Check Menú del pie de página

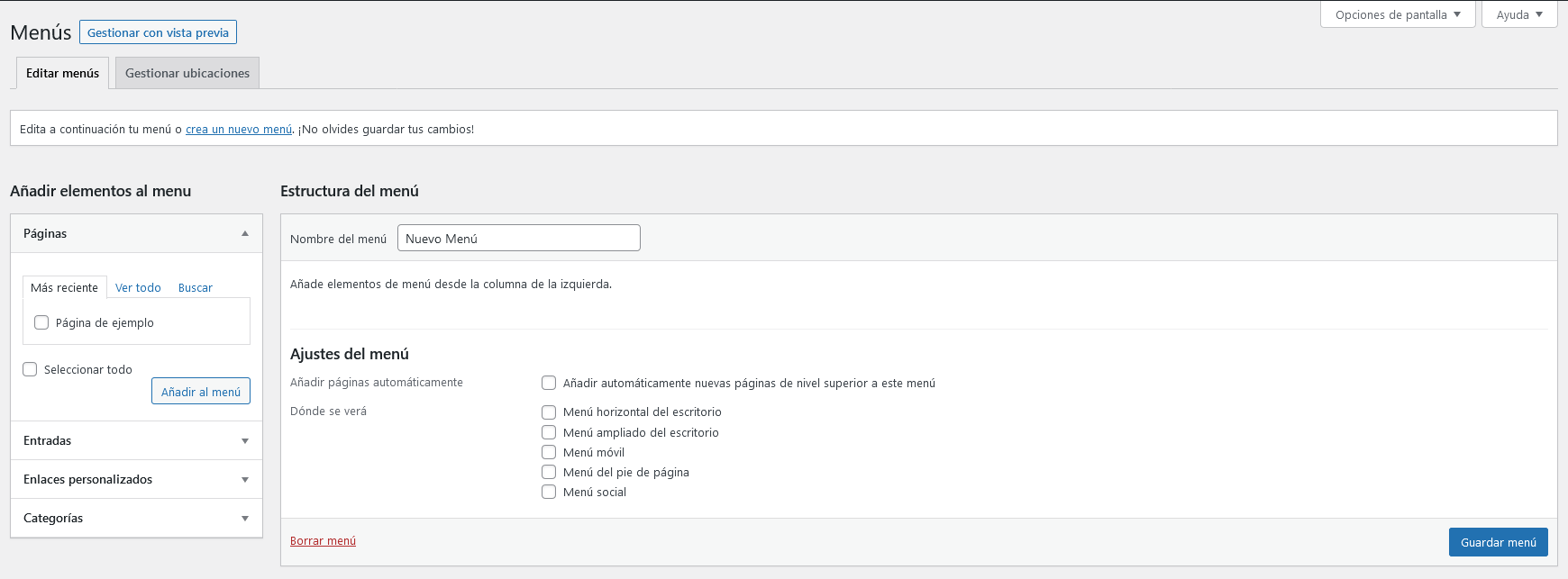[549, 472]
